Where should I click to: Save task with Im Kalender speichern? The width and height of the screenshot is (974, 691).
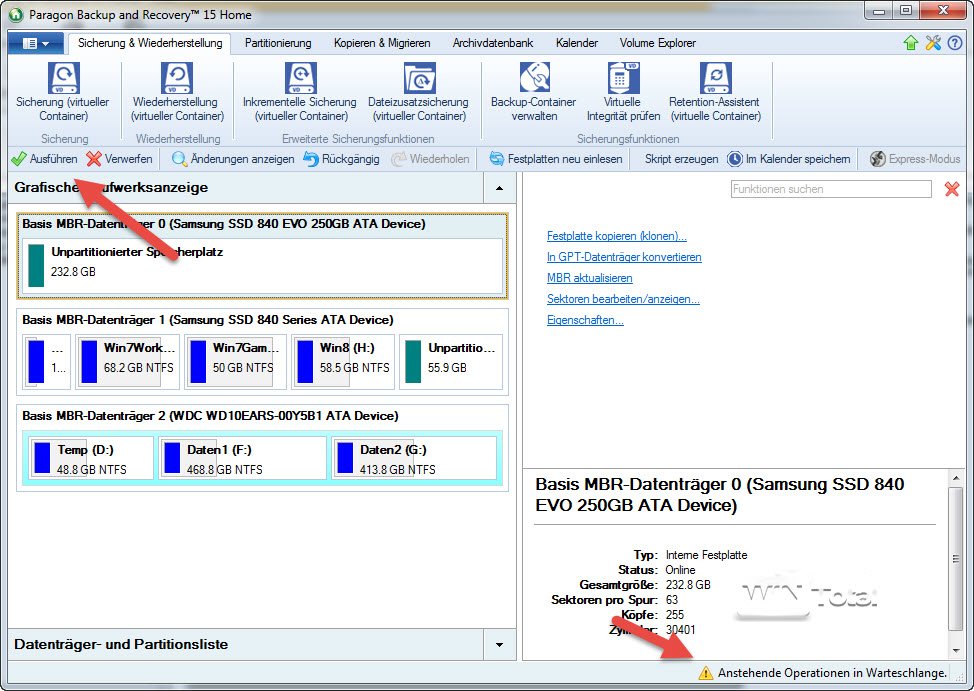(x=789, y=159)
